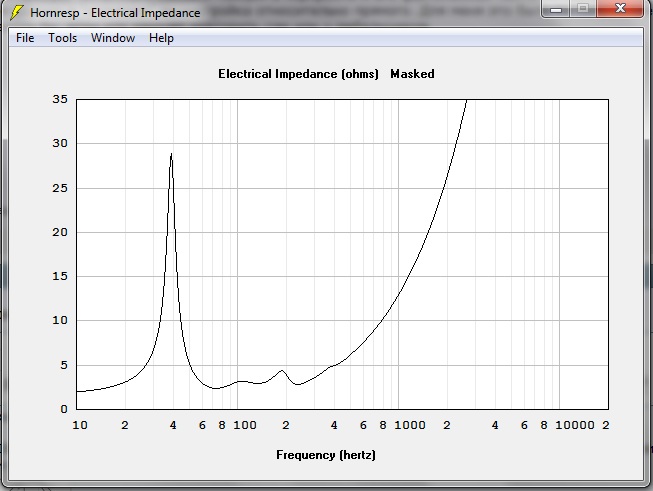Click the '35' impedance axis value
The width and height of the screenshot is (653, 491).
pos(60,99)
